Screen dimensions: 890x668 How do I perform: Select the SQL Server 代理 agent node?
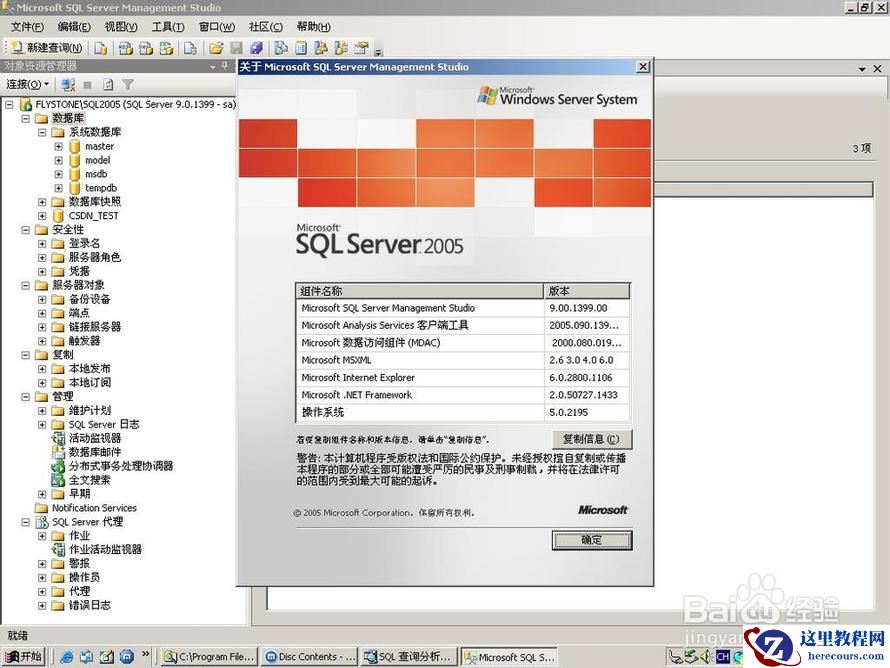87,522
